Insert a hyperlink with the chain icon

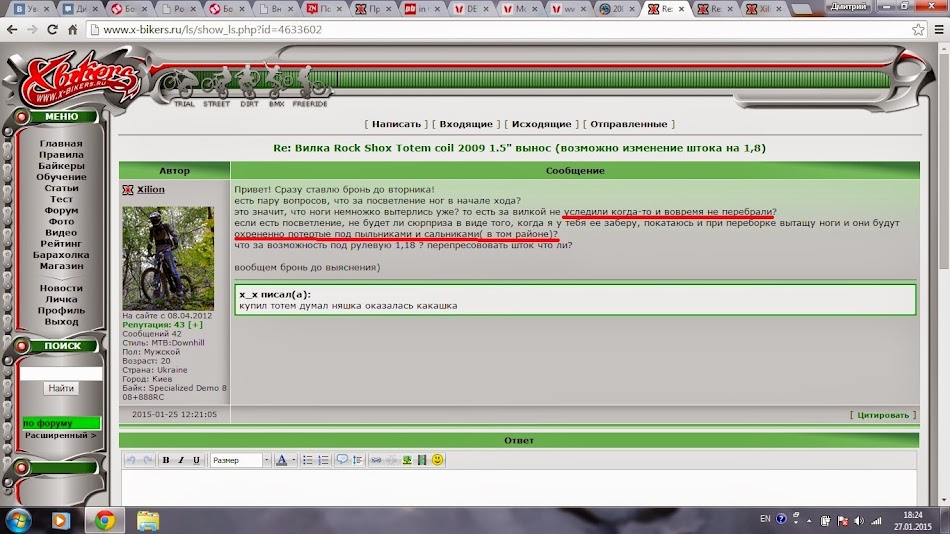[376, 460]
